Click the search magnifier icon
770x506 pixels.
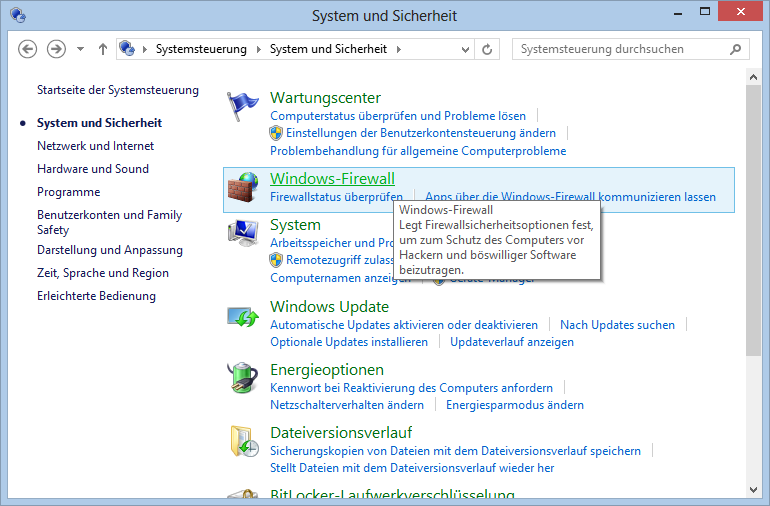(x=735, y=49)
